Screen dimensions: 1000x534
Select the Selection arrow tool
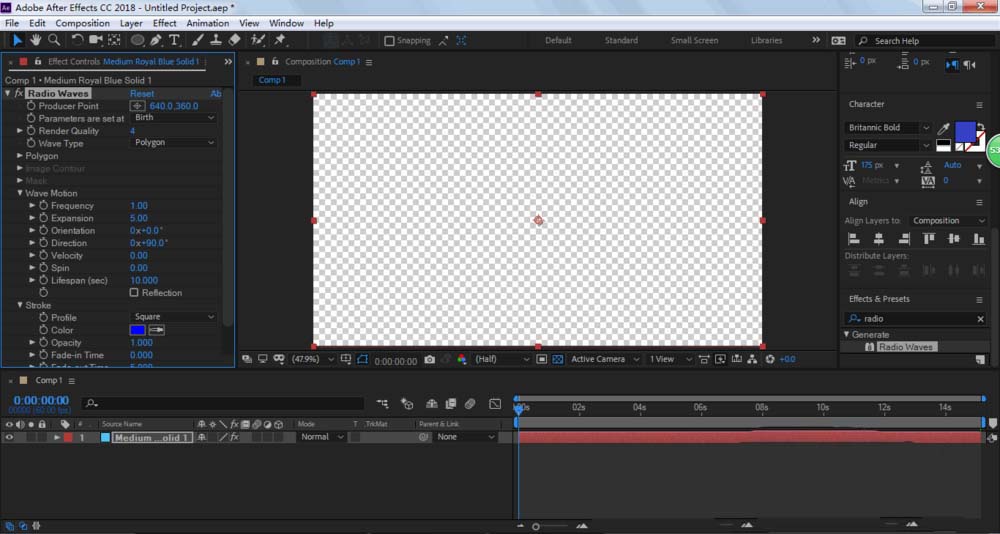[x=18, y=40]
